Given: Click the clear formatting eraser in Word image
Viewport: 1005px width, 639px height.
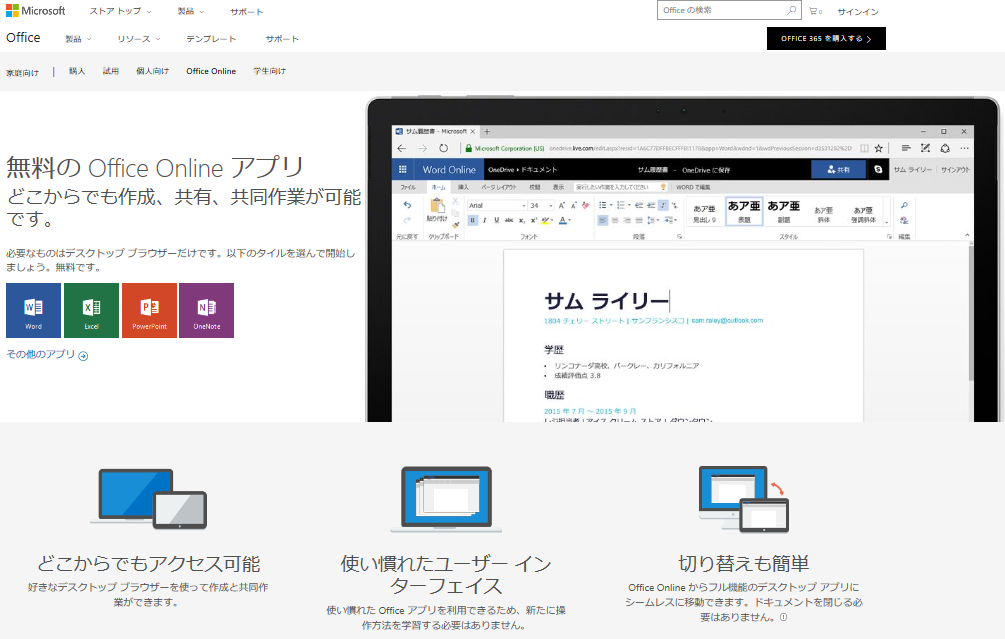Looking at the screenshot, I should [585, 205].
